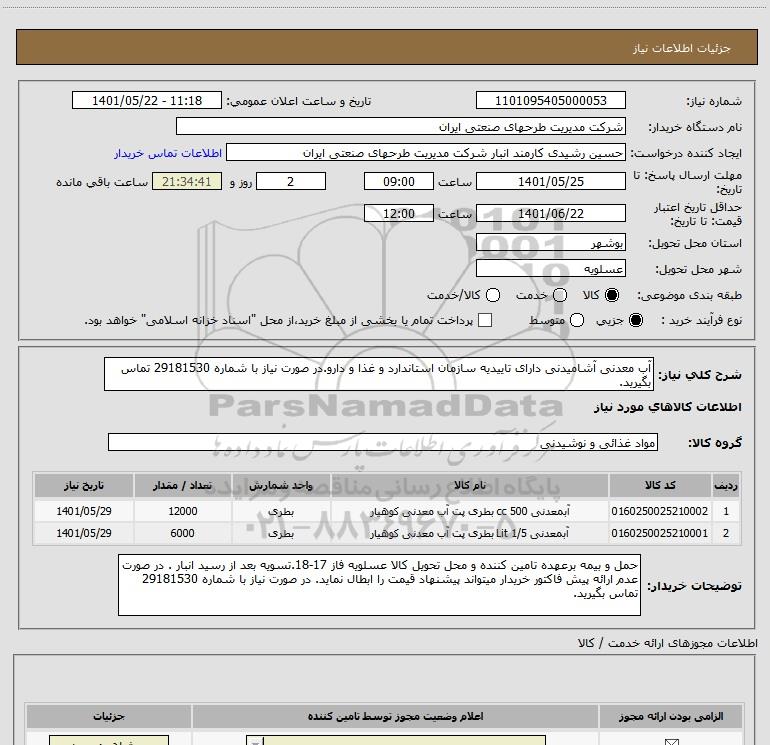Click the need date 1401/05/29 in row 1

tap(83, 511)
